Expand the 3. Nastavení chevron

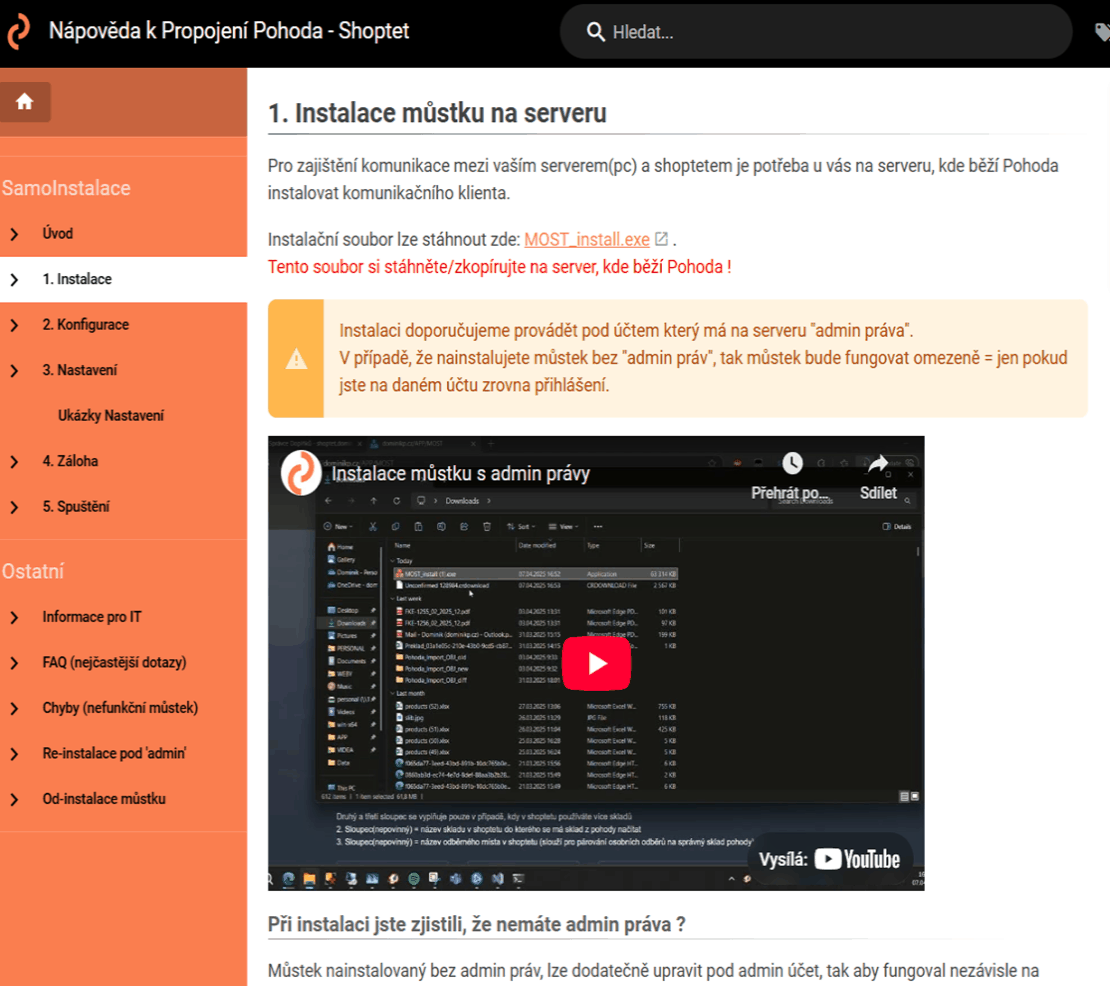14,370
